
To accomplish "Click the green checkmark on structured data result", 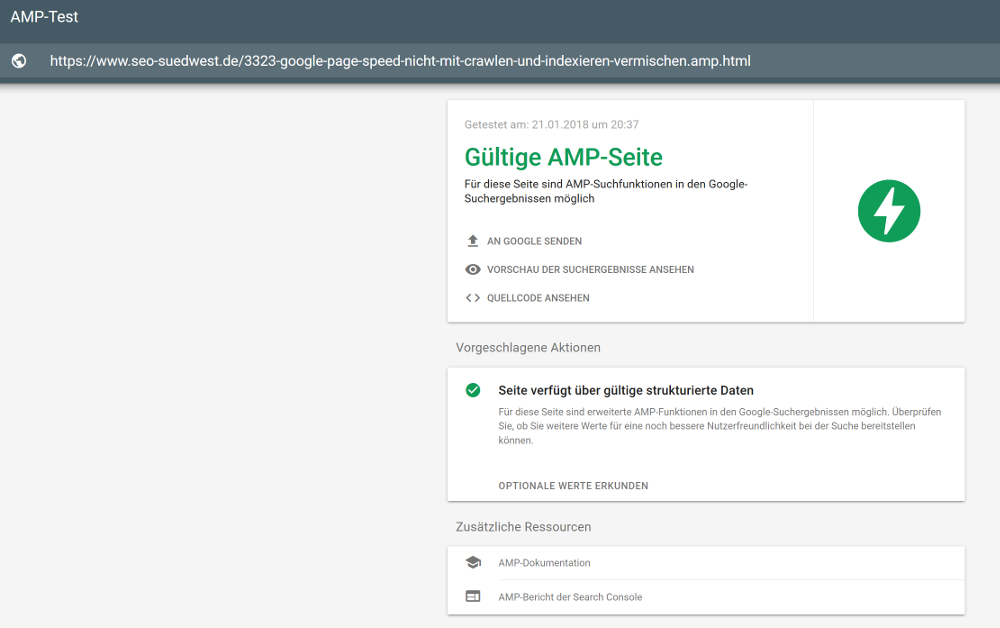I will [x=472, y=390].
